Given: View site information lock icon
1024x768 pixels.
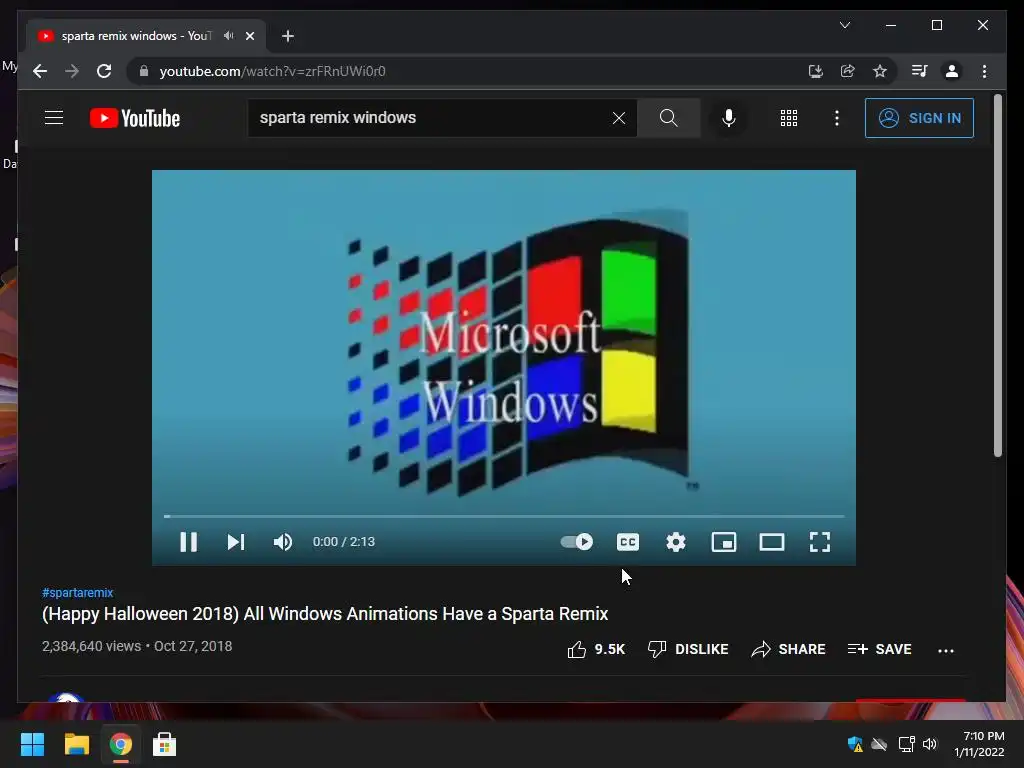Looking at the screenshot, I should 144,71.
